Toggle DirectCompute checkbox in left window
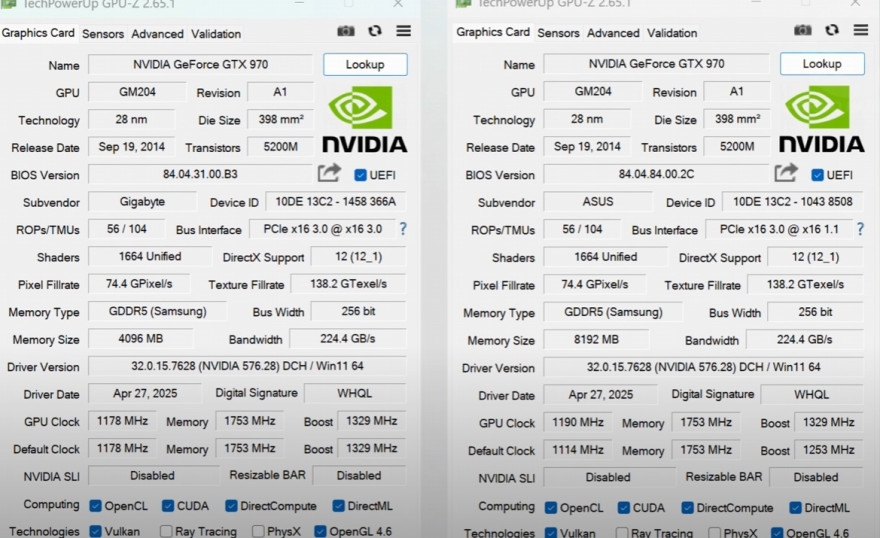 (231, 506)
